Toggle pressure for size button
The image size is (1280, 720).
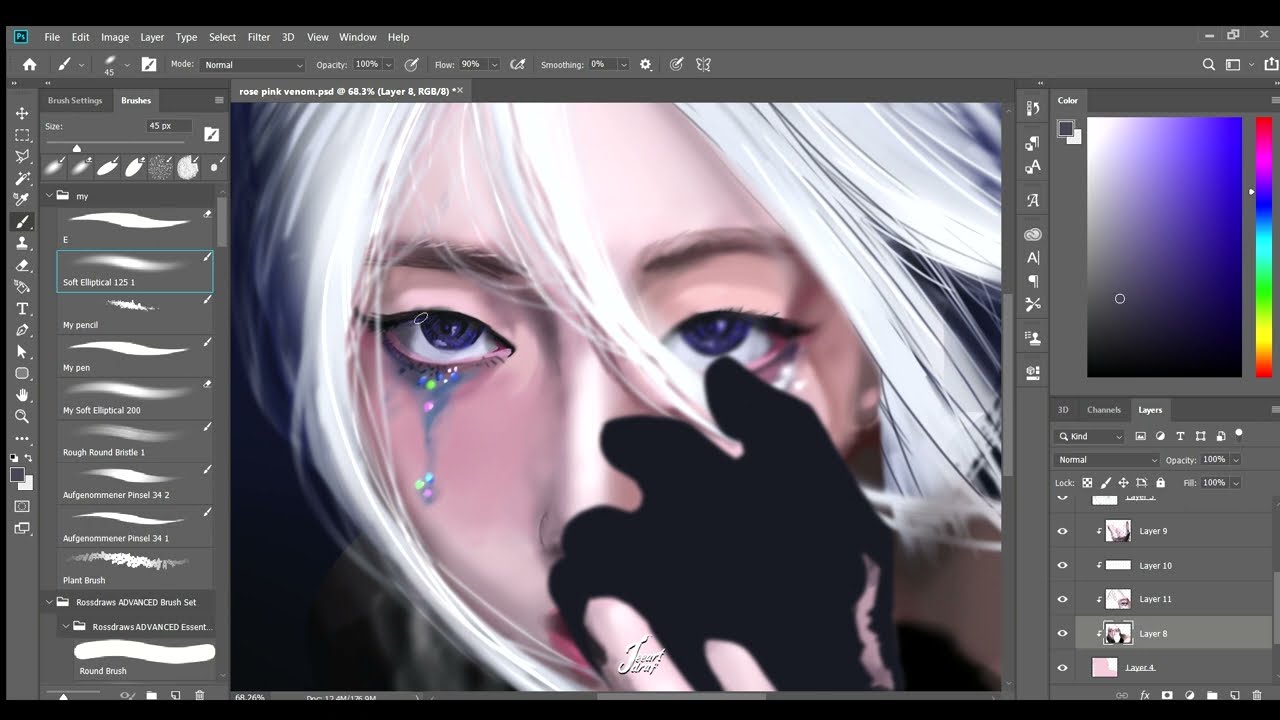click(676, 64)
